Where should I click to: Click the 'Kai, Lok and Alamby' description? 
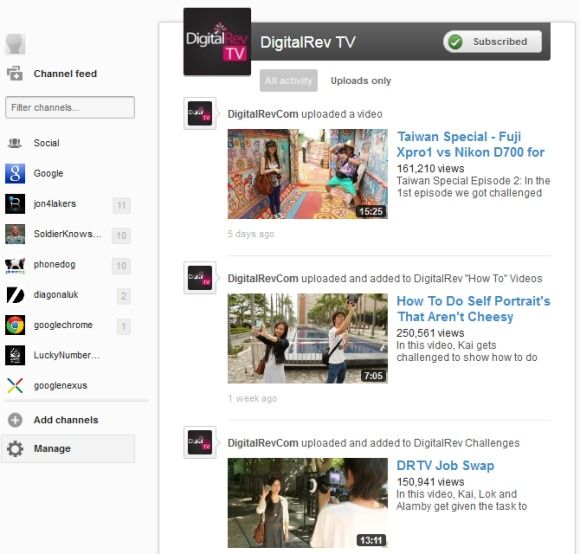(x=462, y=500)
